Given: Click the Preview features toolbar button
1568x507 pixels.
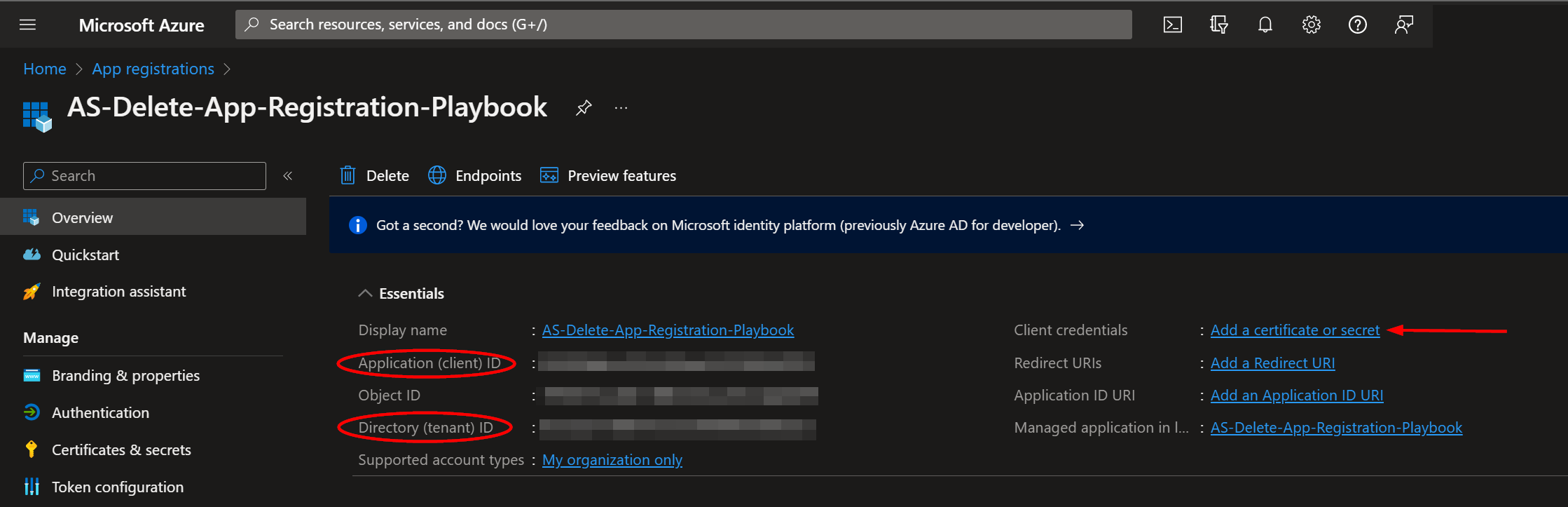Looking at the screenshot, I should (608, 175).
